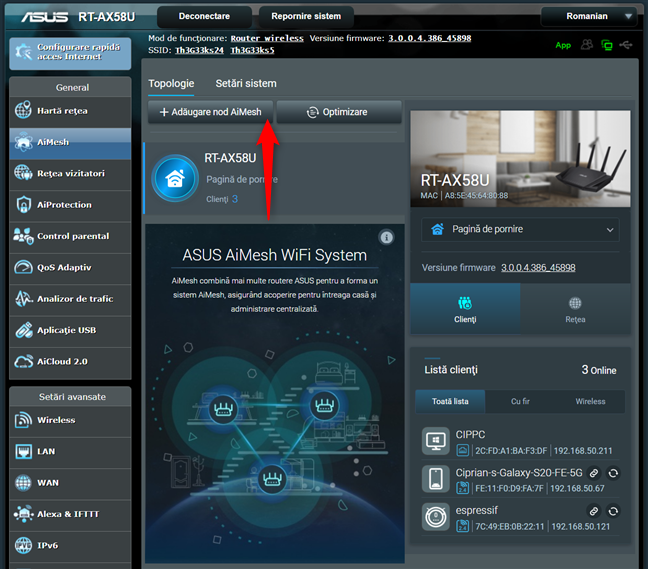
Task: Open IPv6 settings
Action: coord(70,546)
